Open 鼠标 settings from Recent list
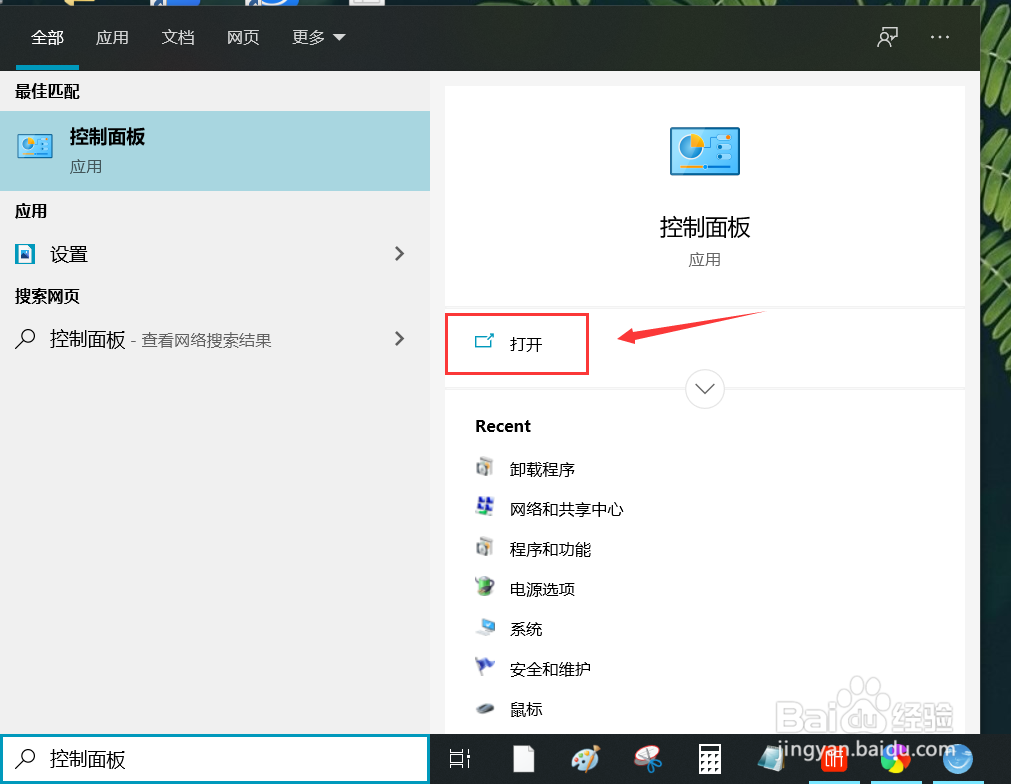This screenshot has height=784, width=1011. pyautogui.click(x=525, y=708)
